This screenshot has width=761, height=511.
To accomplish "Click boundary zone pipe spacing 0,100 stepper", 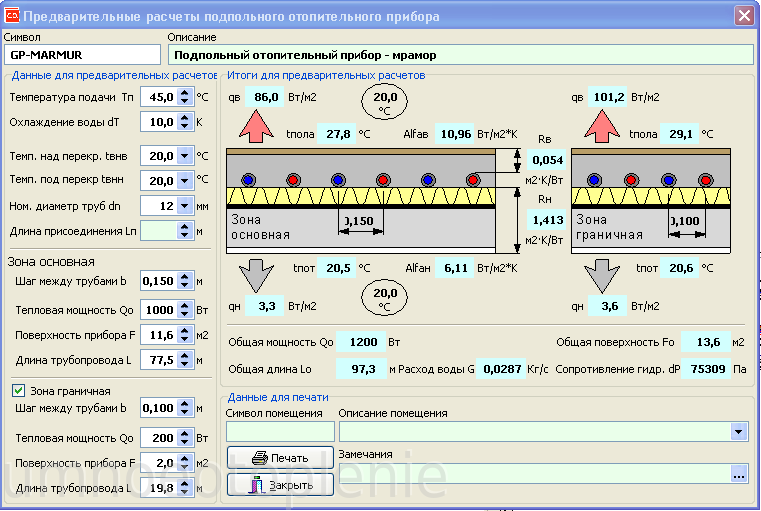I will [184, 408].
